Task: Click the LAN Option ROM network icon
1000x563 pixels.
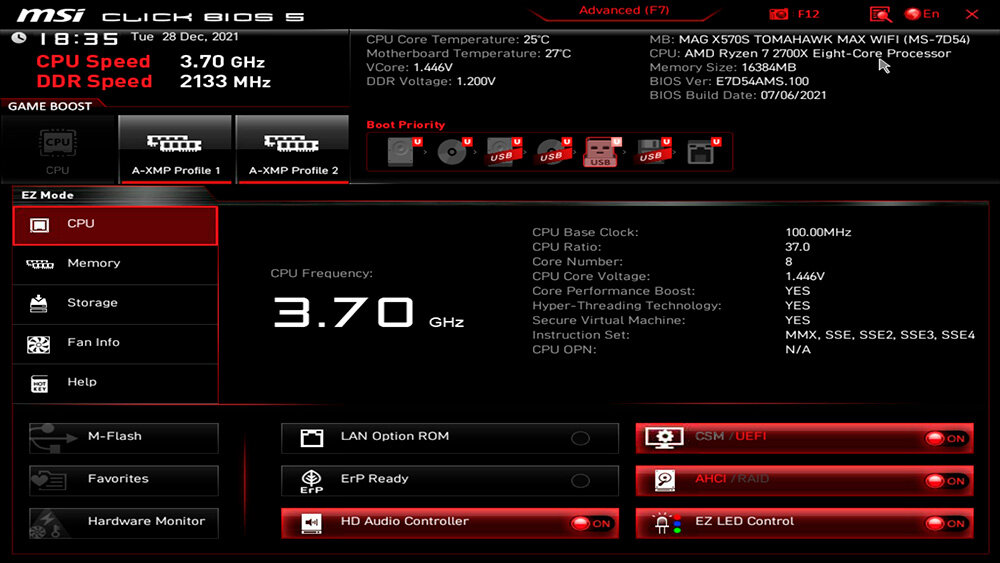Action: click(312, 437)
